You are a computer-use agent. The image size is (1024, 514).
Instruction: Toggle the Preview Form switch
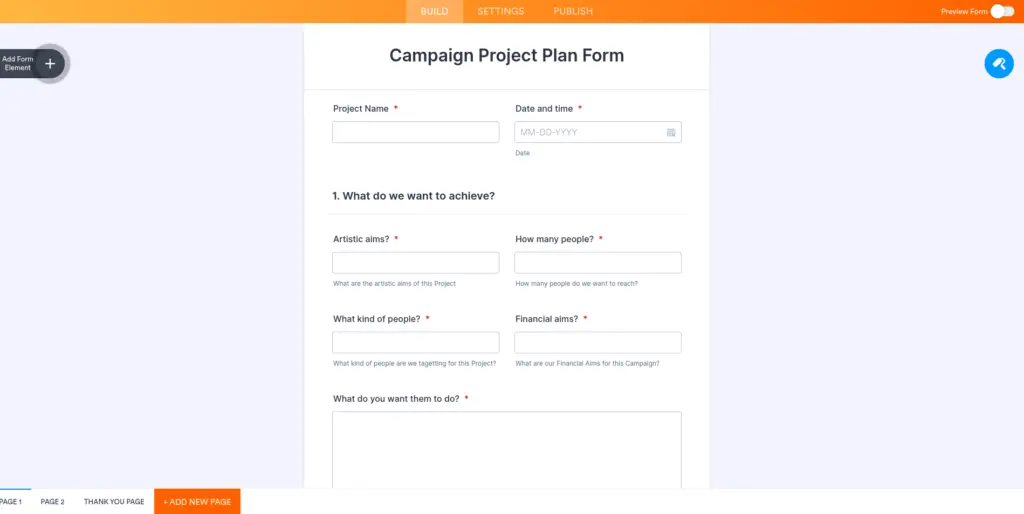tap(1002, 11)
